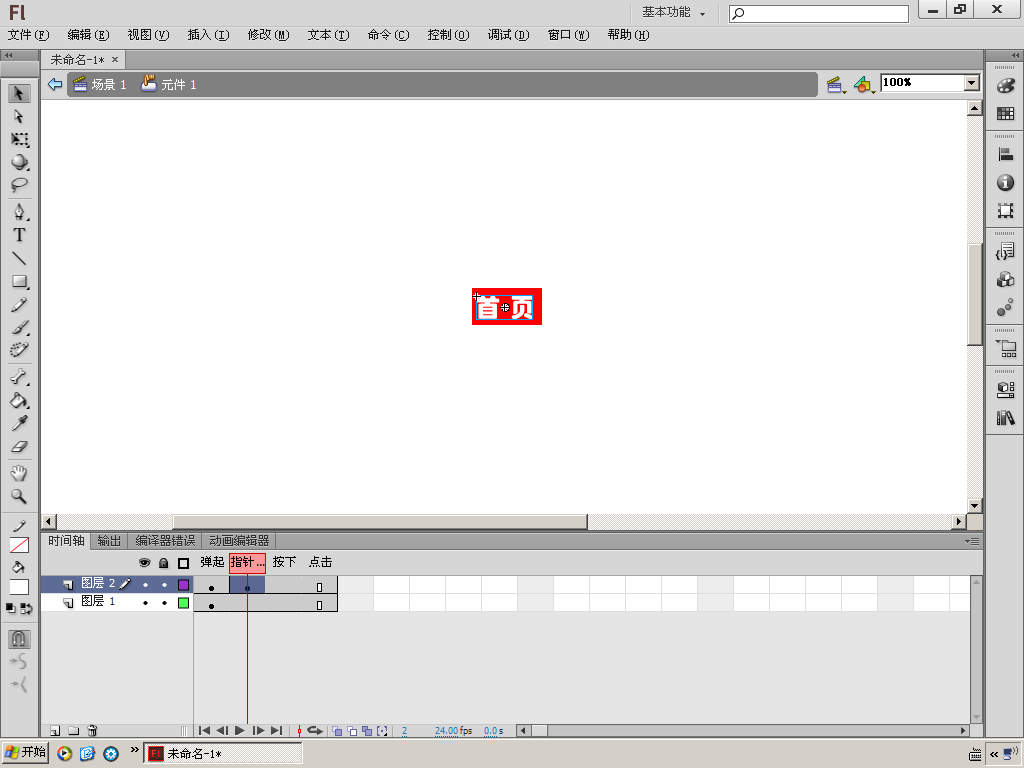Click the white fill color swatch
This screenshot has height=768, width=1024.
(x=19, y=586)
